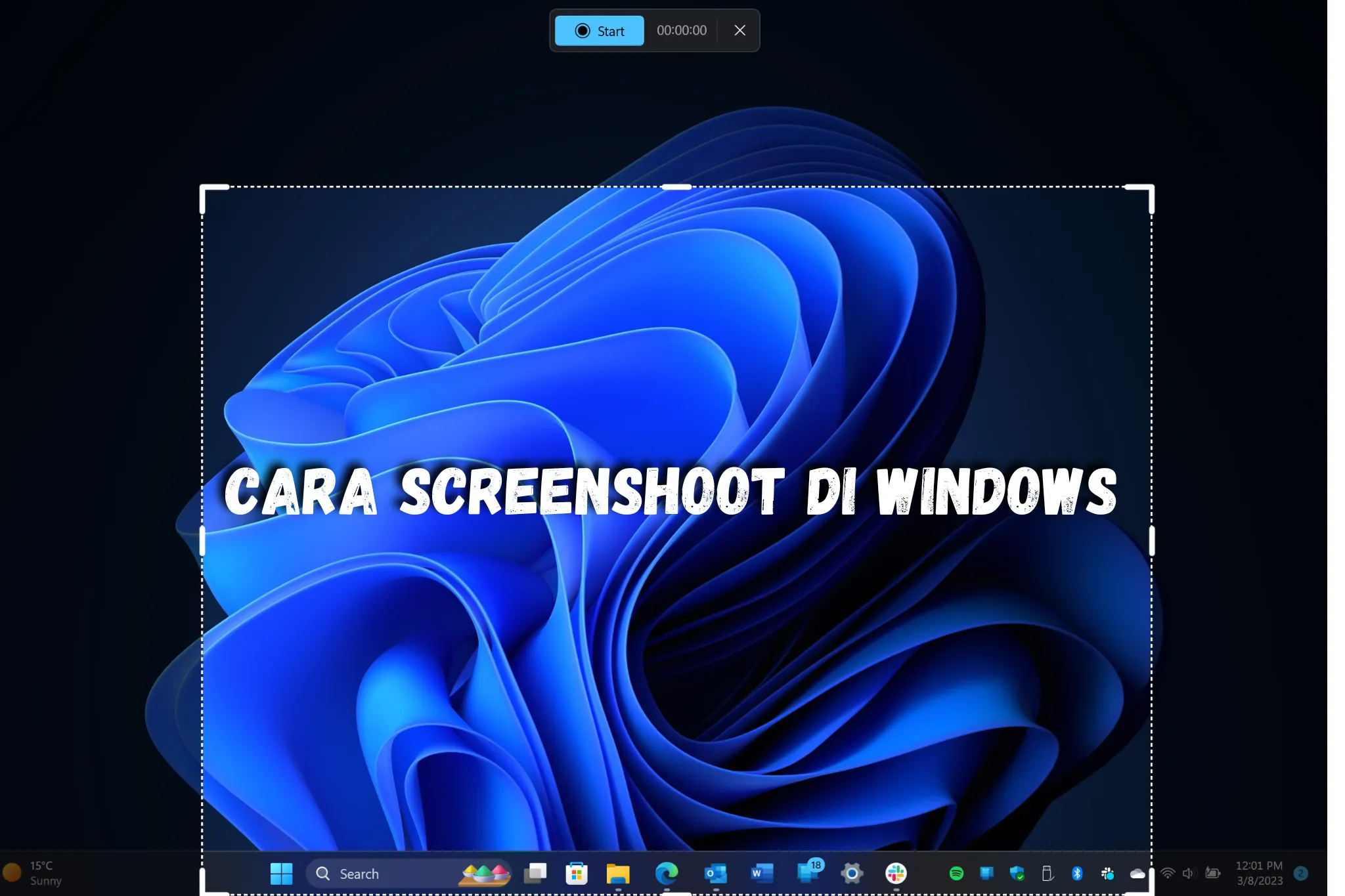Open the notification badge showing 2
The image size is (1345, 896).
tap(1300, 874)
